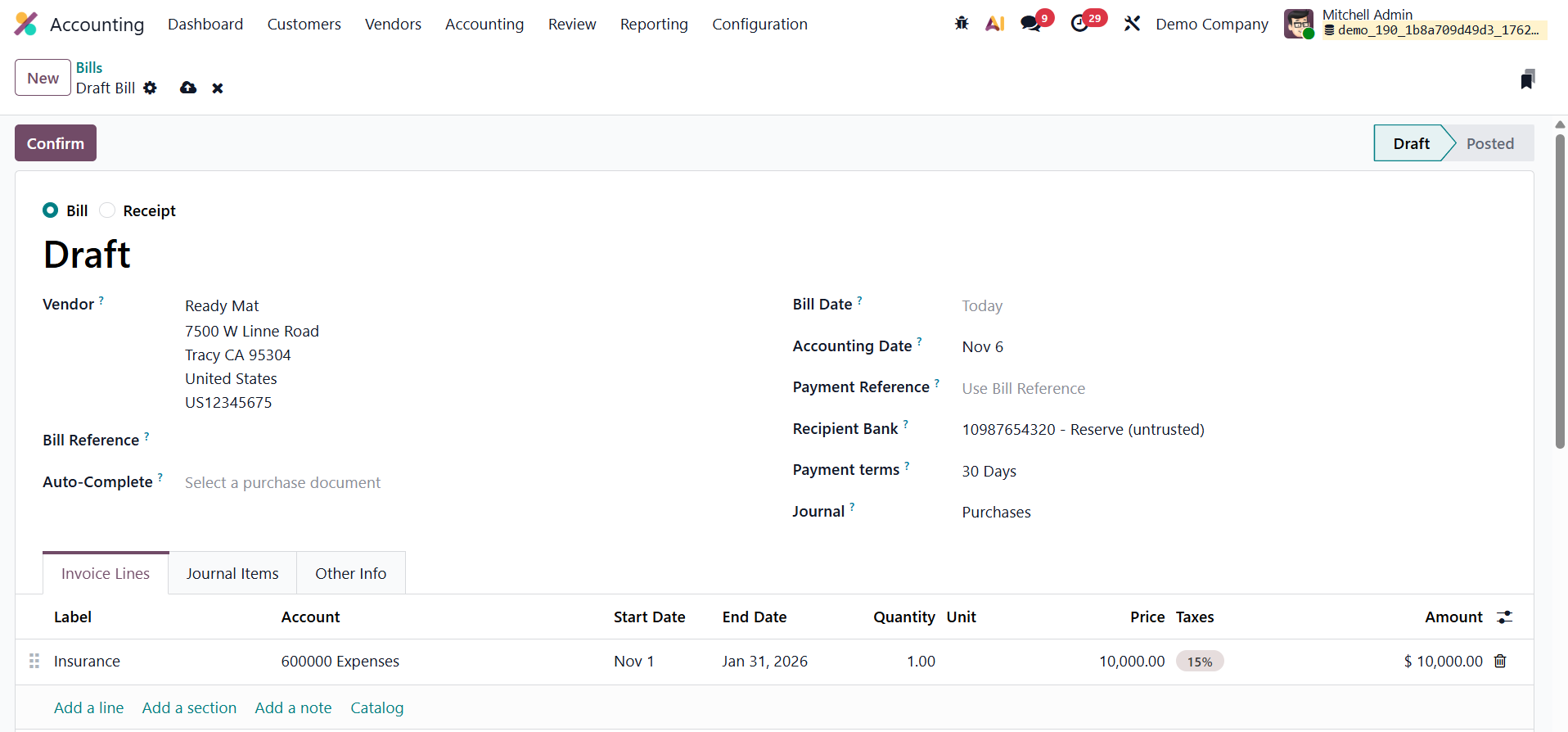The height and width of the screenshot is (732, 1568).
Task: Click the gear icon beside Draft Bill
Action: (150, 88)
